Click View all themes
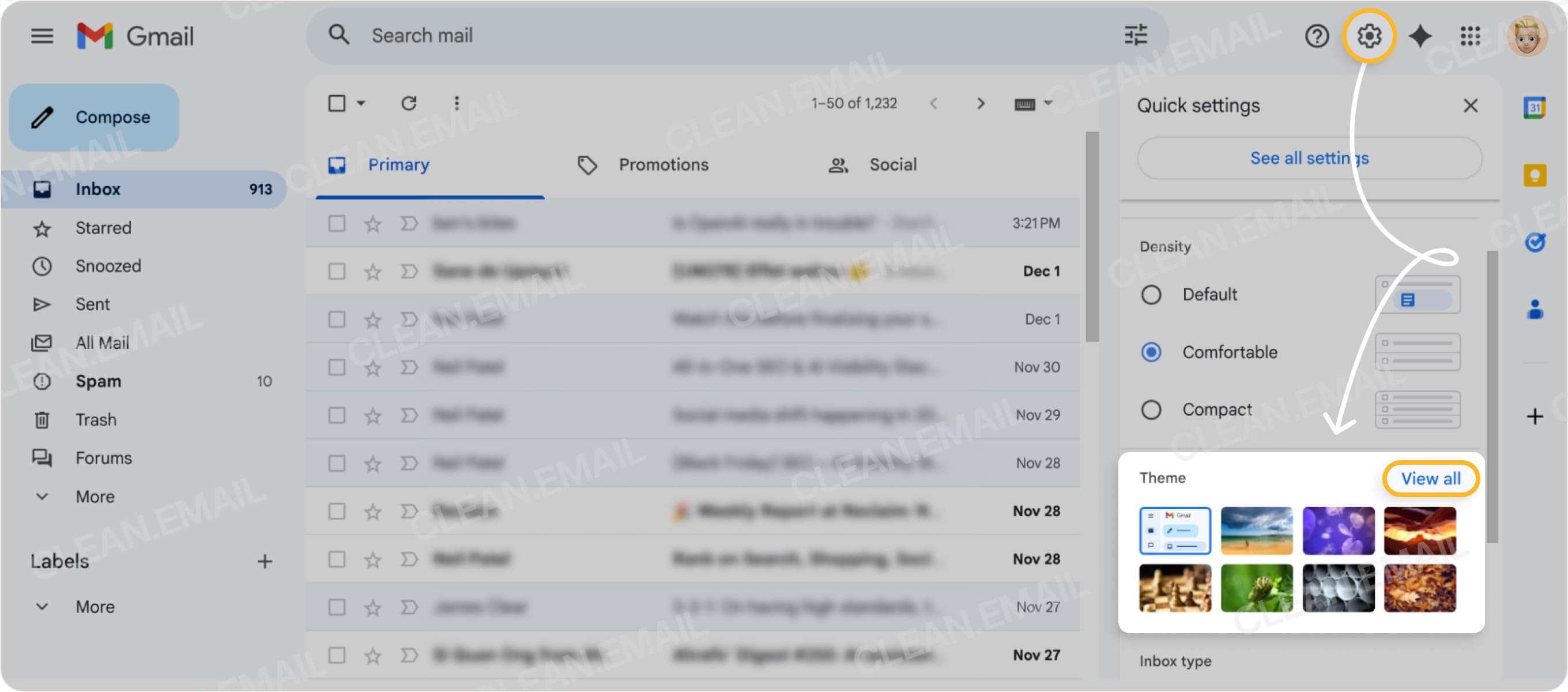Viewport: 1568px width, 692px height. (1430, 479)
